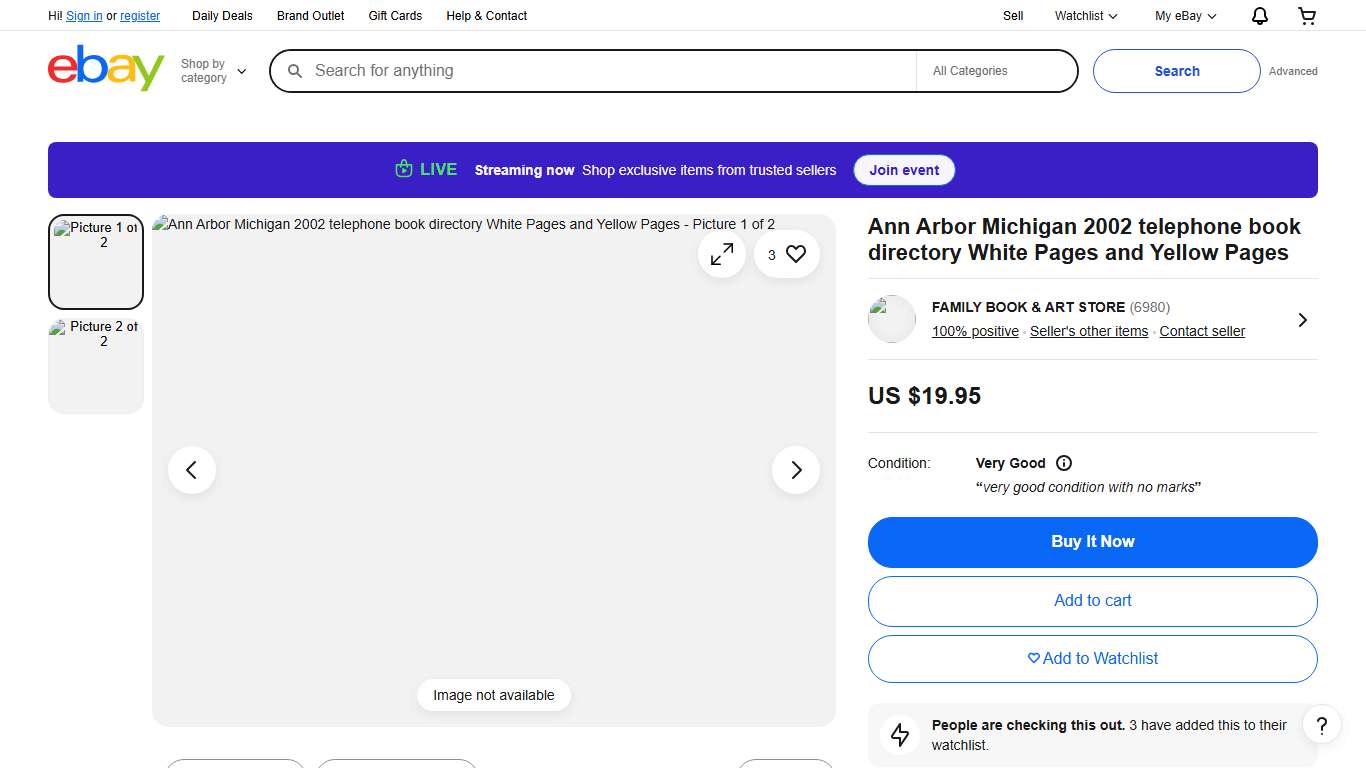Focus the Search for anything field
1366x768 pixels.
click(600, 71)
